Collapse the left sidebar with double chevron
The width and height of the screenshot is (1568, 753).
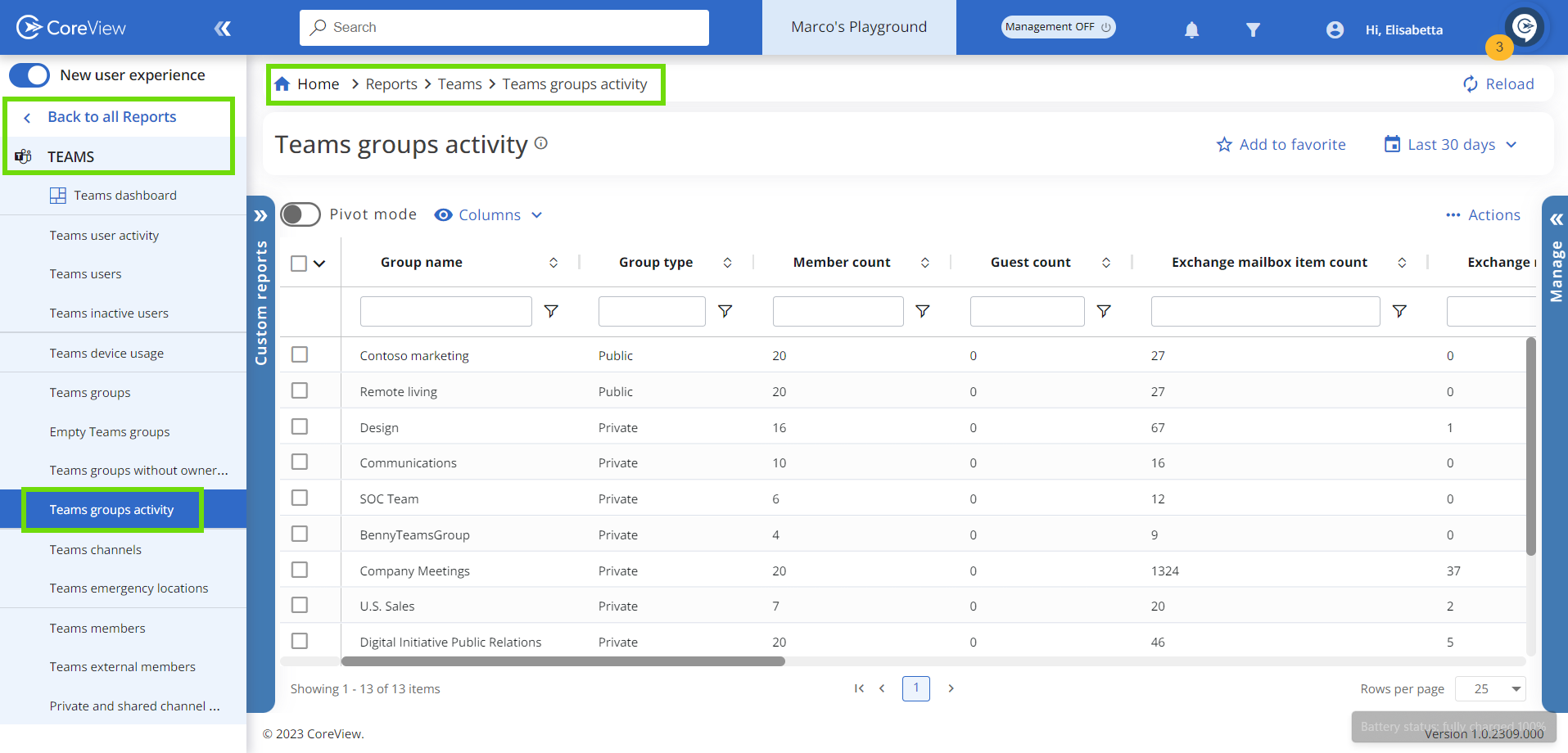(223, 29)
